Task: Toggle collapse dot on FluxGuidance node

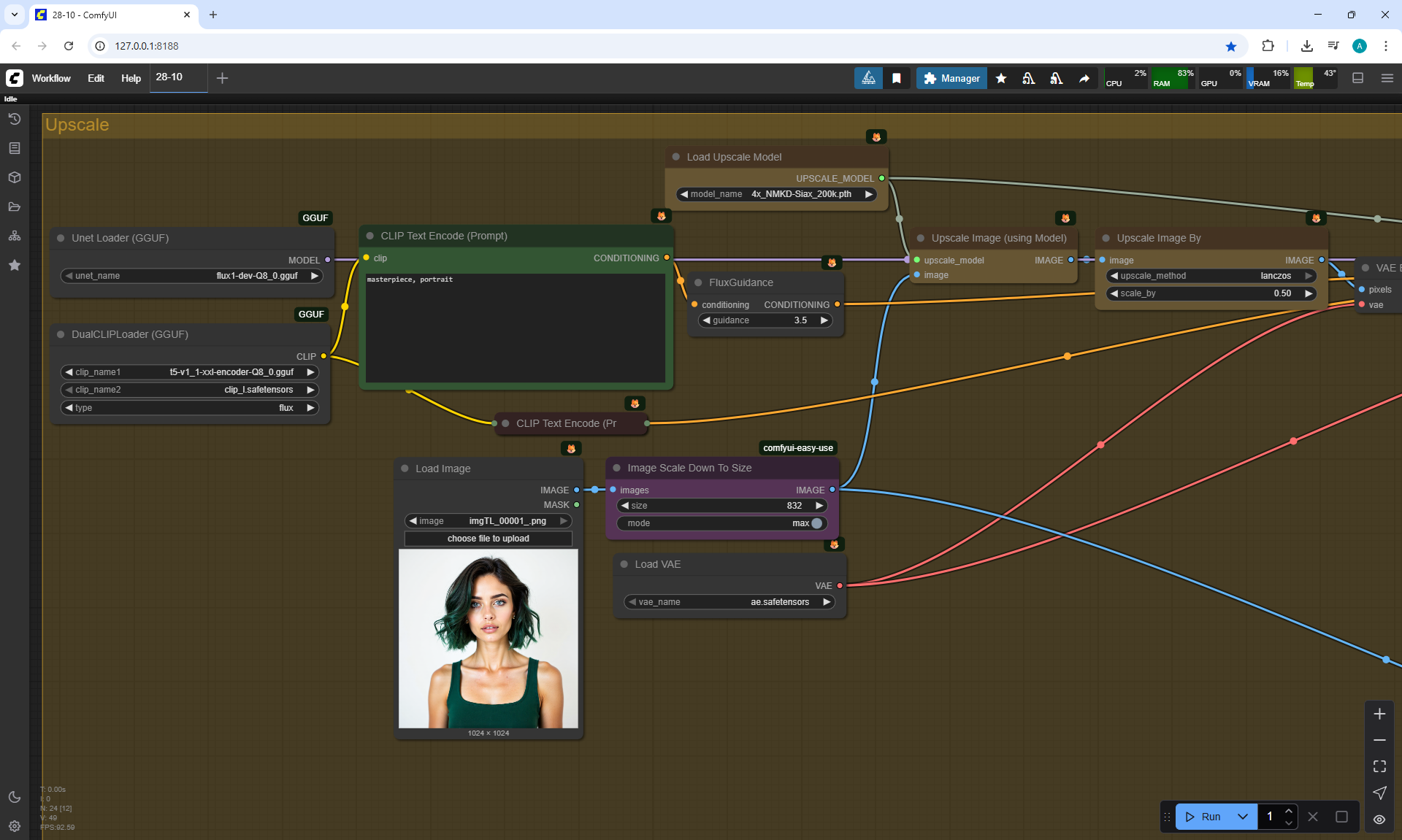Action: (698, 282)
